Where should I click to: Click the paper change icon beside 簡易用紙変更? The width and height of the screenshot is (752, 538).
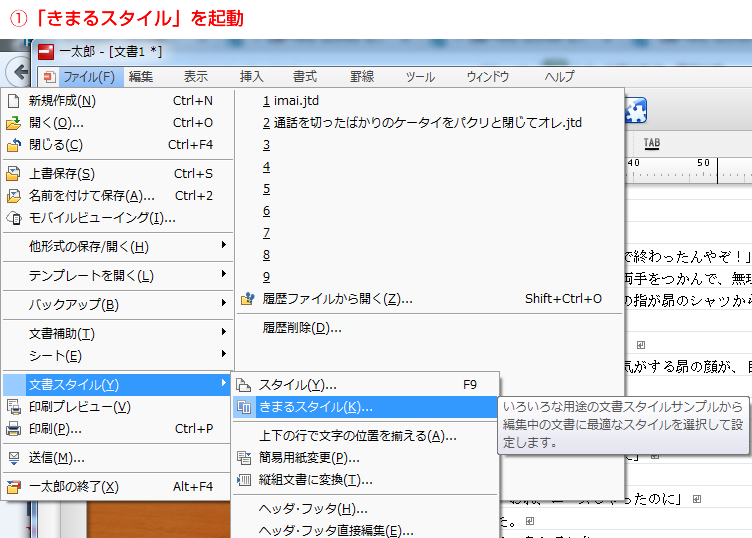(244, 458)
